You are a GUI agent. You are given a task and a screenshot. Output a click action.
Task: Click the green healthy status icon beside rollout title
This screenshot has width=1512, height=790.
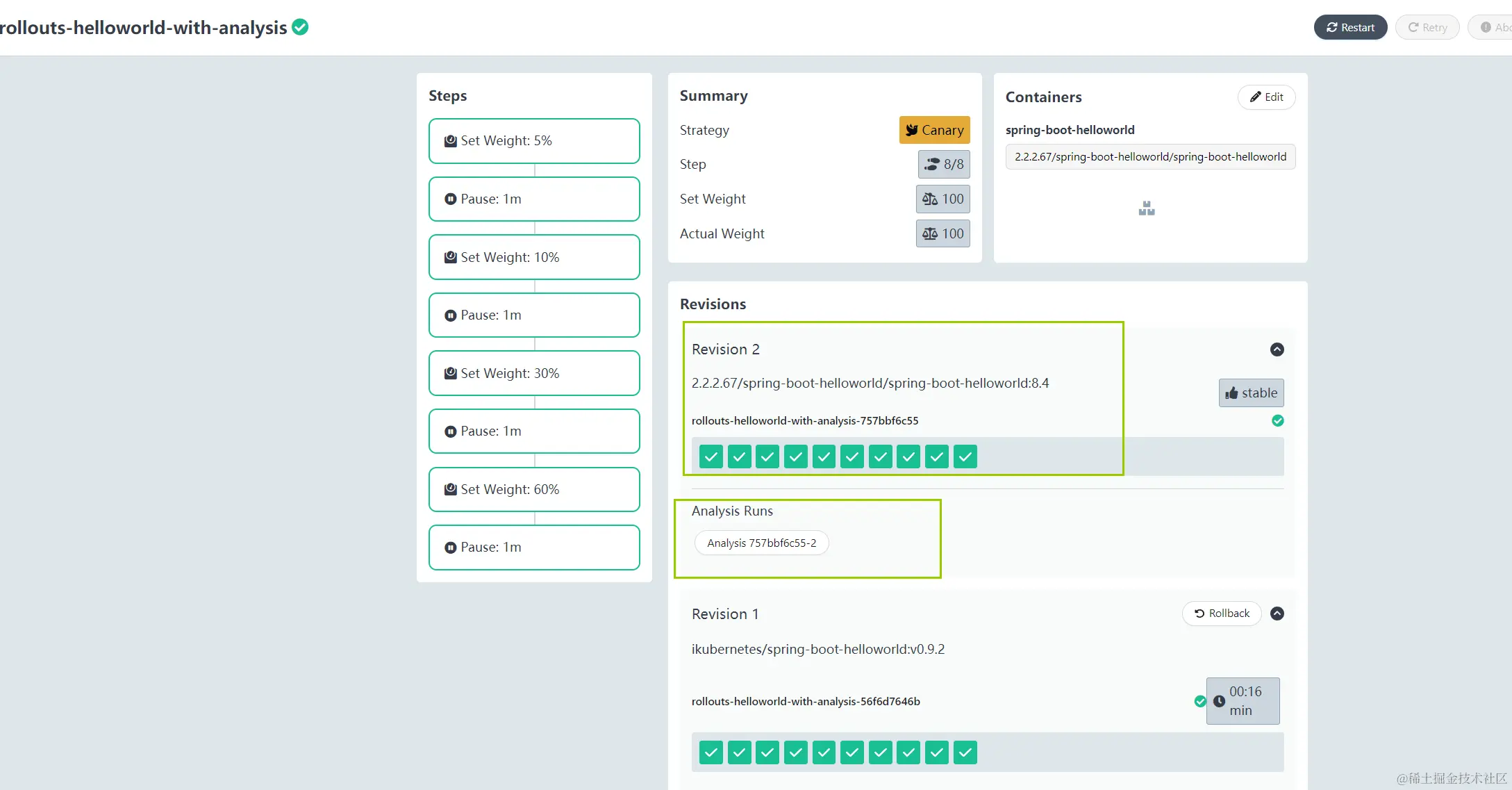tap(300, 27)
